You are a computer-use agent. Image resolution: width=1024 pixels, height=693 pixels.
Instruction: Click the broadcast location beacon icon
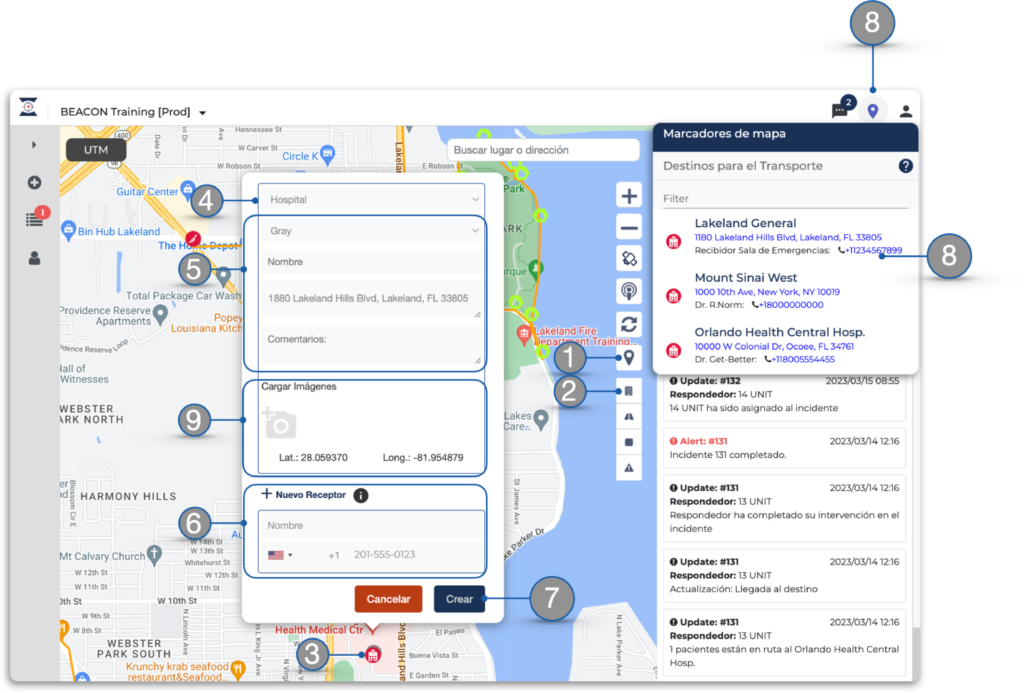pyautogui.click(x=629, y=291)
